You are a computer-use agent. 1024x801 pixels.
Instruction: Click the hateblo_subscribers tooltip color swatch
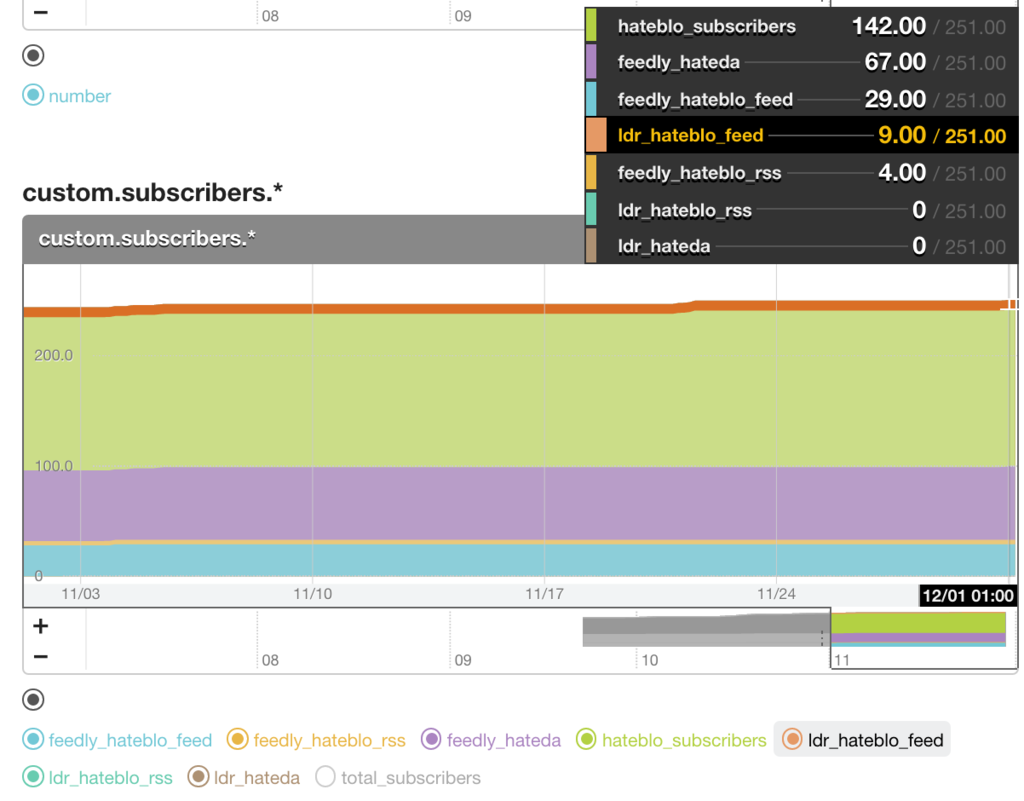click(x=591, y=25)
